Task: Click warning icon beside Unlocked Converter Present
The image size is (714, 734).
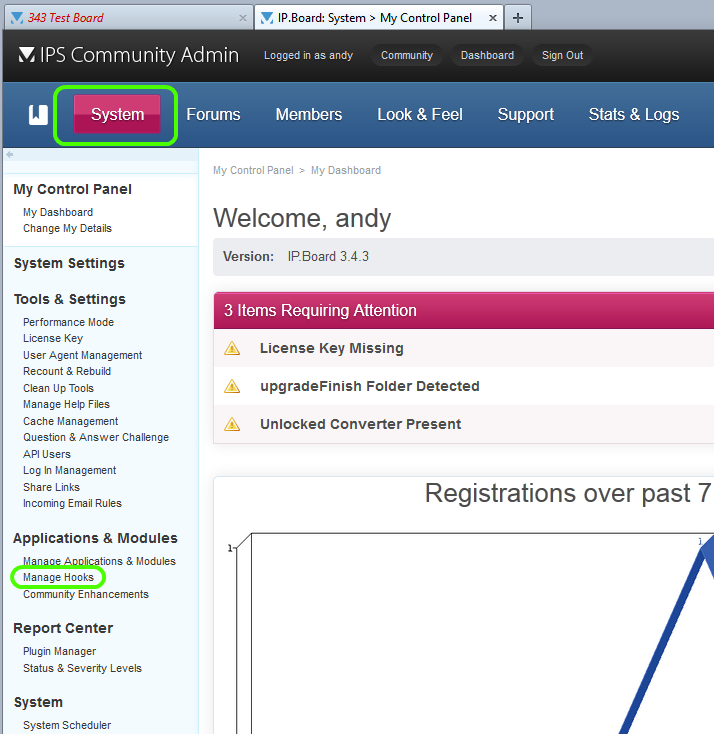Action: tap(232, 424)
